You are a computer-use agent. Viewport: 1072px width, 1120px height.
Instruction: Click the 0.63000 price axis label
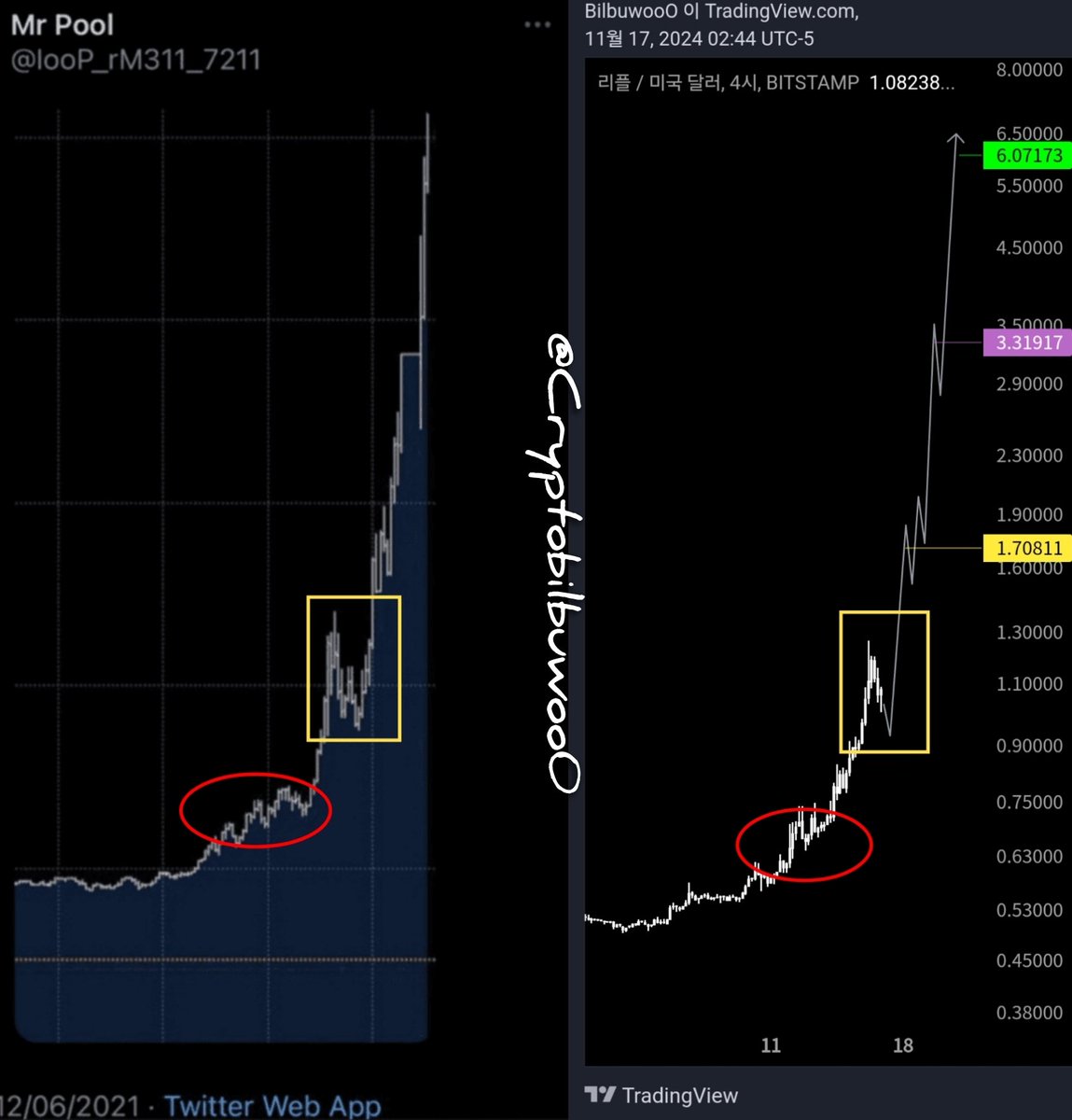[1029, 856]
